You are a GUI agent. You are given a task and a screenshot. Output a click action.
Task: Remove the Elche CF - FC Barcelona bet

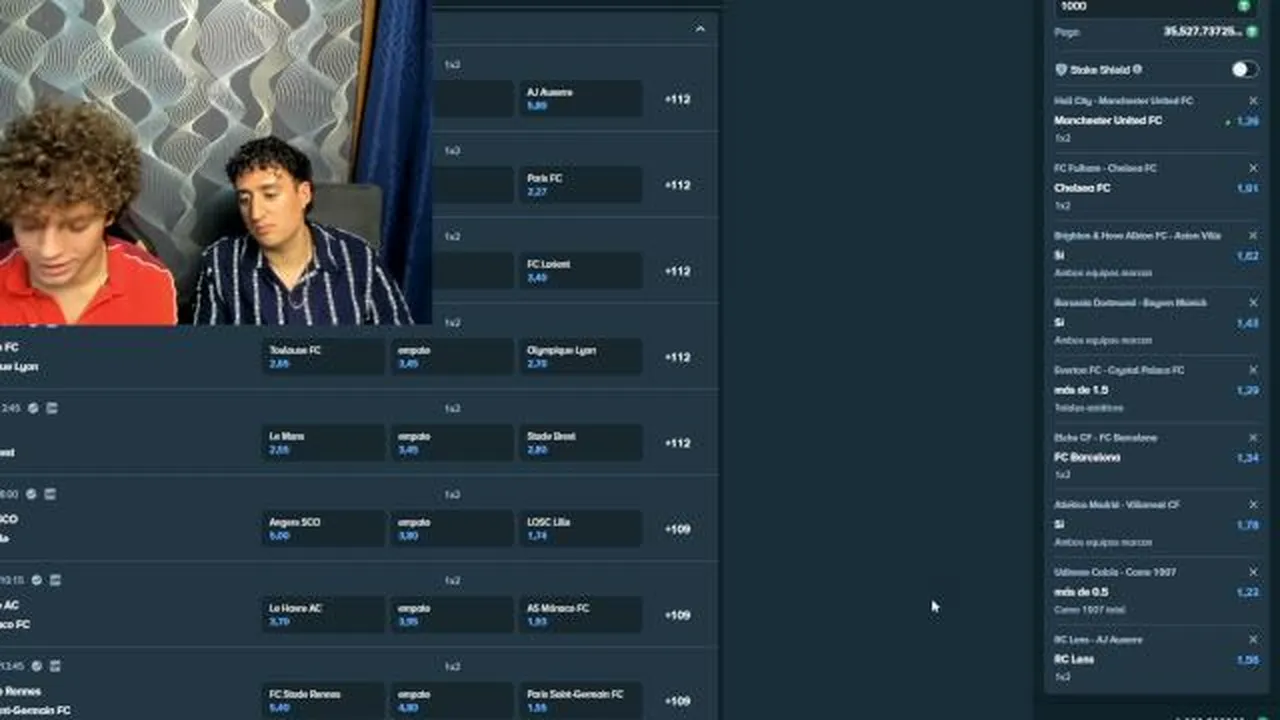tap(1253, 438)
